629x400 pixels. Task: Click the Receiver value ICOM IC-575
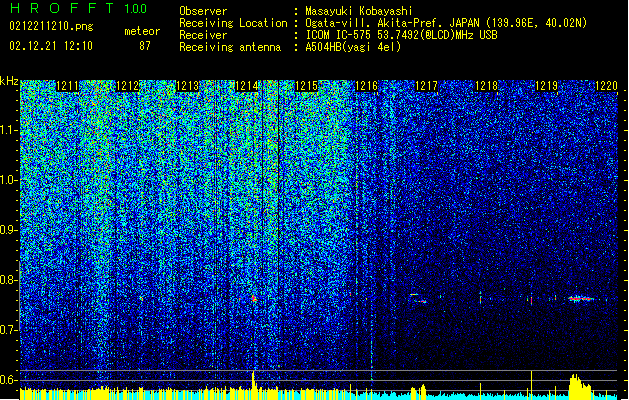339,35
